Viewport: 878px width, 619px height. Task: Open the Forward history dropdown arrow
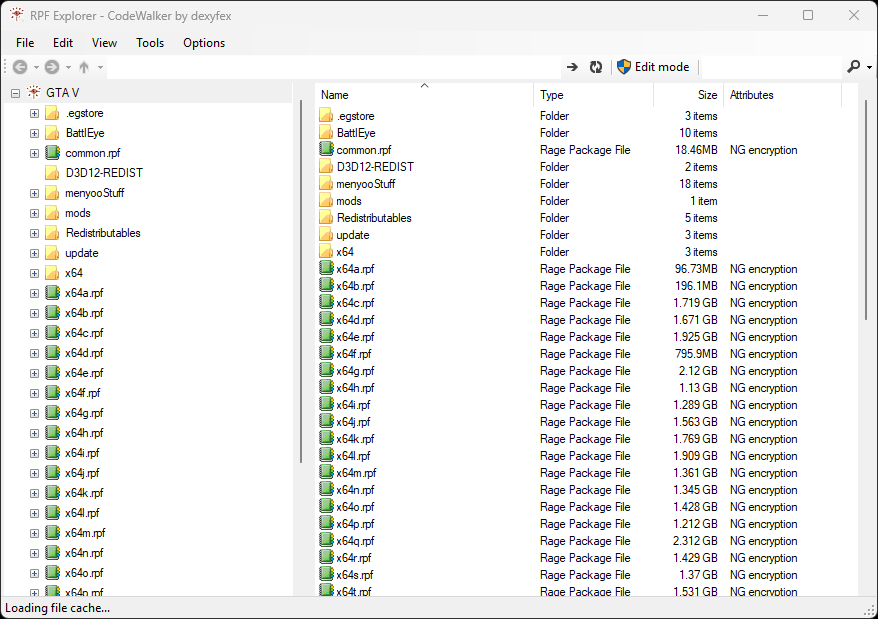(68, 68)
